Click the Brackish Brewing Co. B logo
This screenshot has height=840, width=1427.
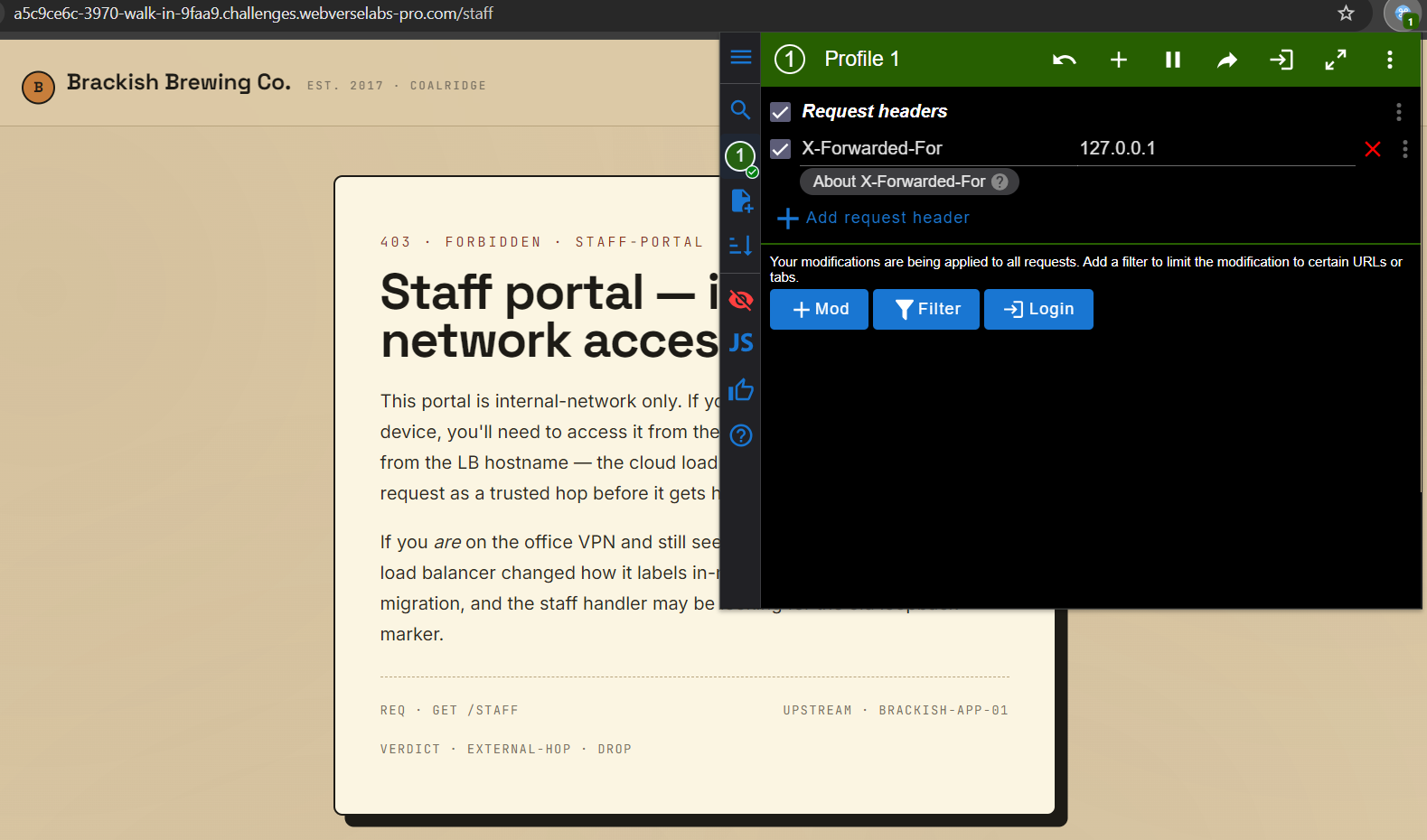(x=38, y=87)
